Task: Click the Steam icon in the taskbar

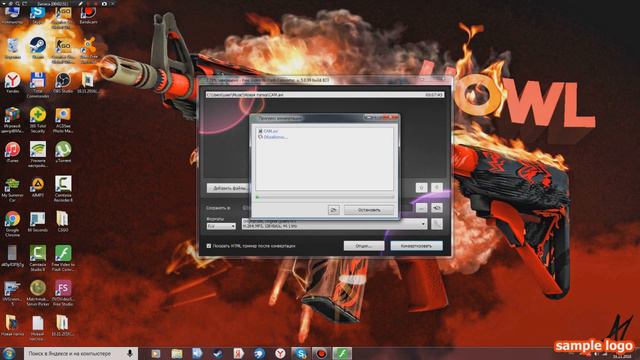Action: 217,353
